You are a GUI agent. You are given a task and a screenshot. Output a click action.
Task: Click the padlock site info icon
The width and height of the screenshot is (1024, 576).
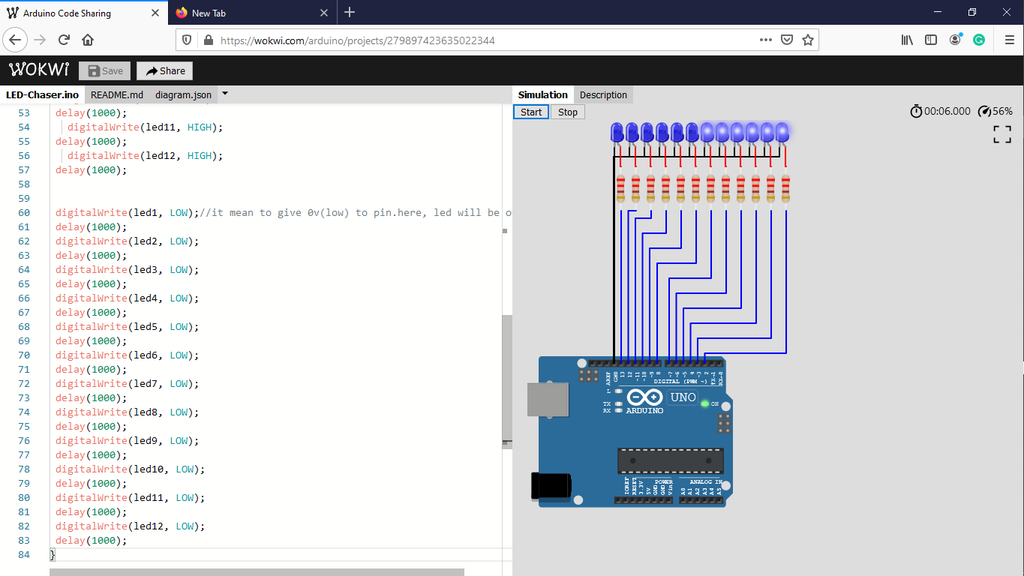(x=208, y=40)
